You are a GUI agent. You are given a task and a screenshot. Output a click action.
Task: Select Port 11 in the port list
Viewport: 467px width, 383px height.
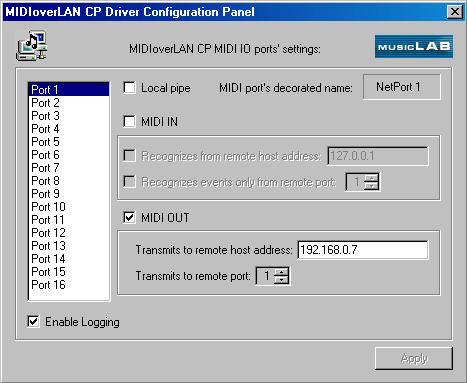pos(69,220)
